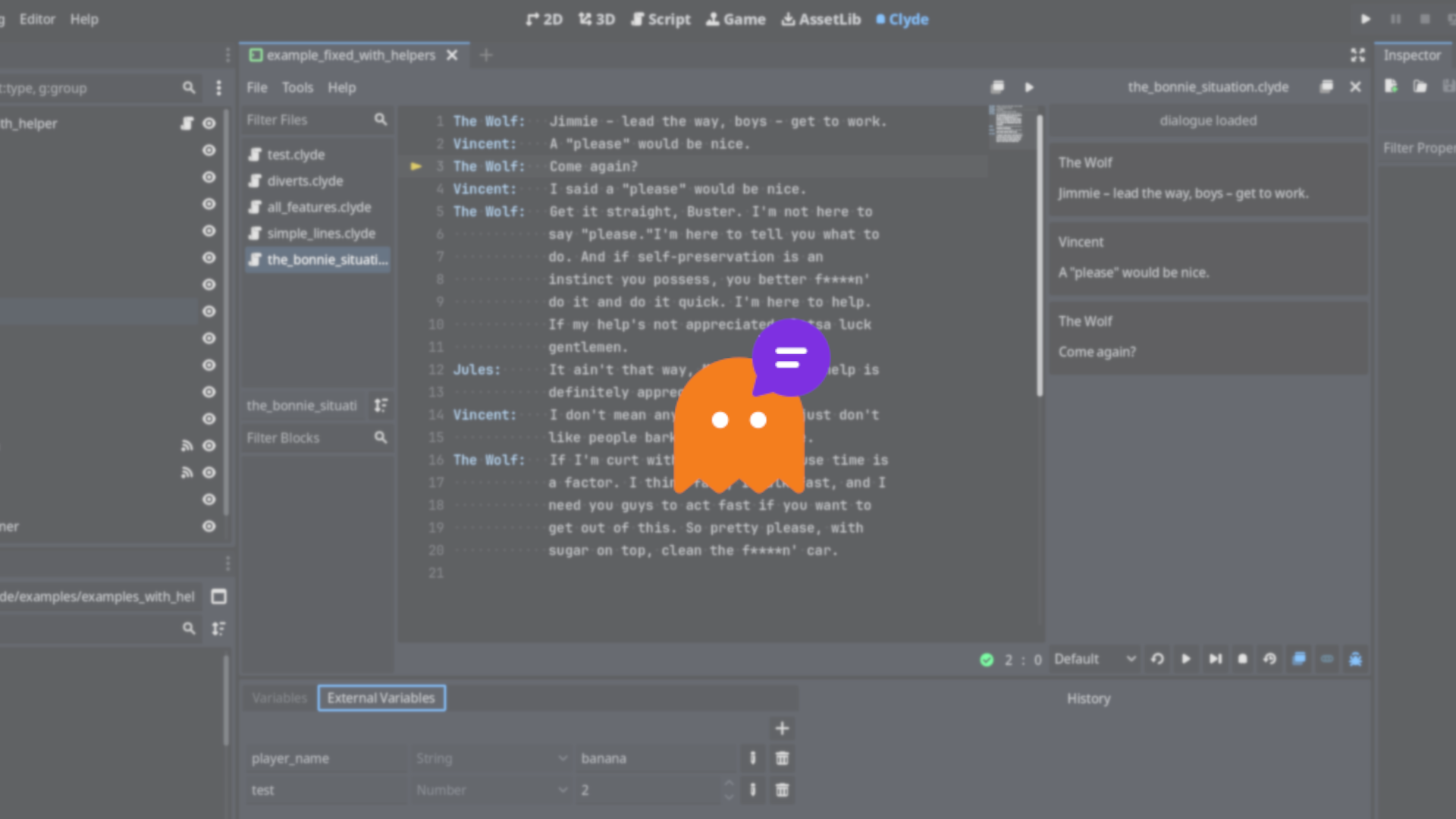Skip to next dialogue line

point(1215,659)
